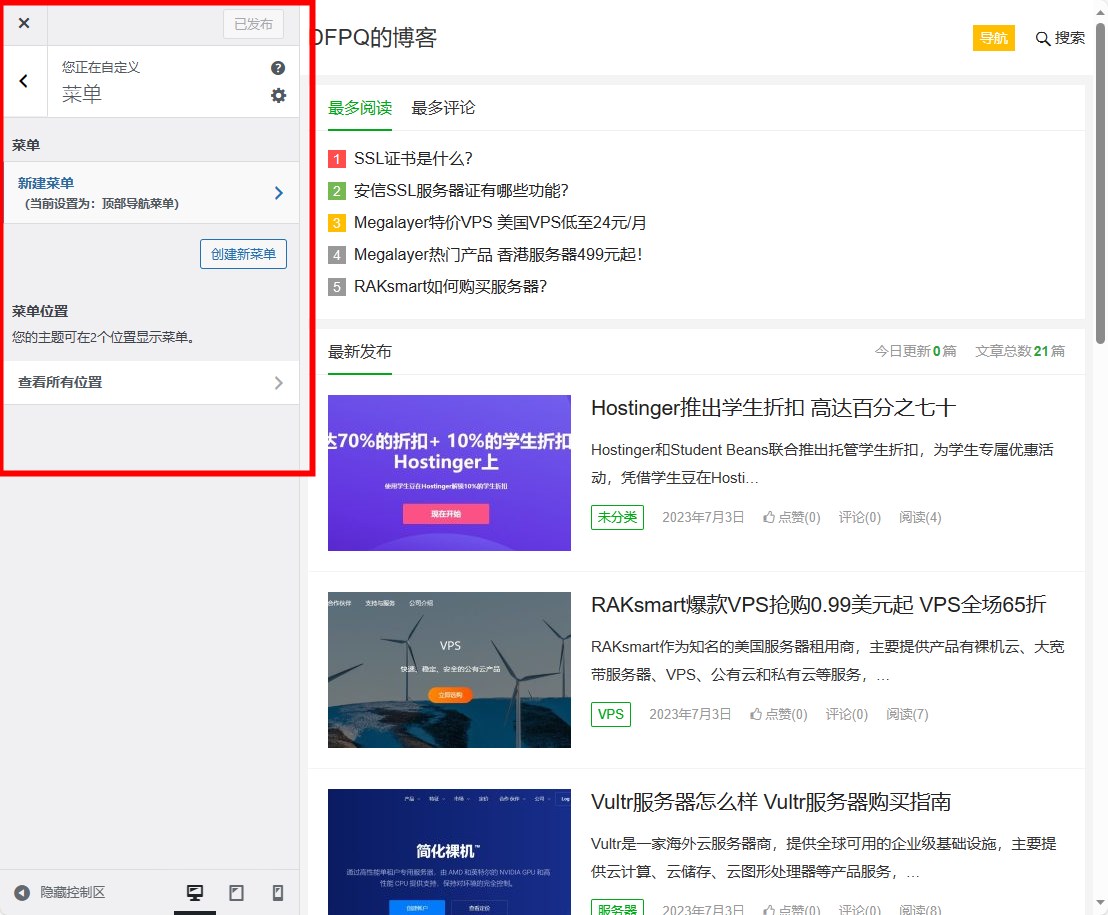
Task: Open the gear settings icon in customizer
Action: point(278,95)
